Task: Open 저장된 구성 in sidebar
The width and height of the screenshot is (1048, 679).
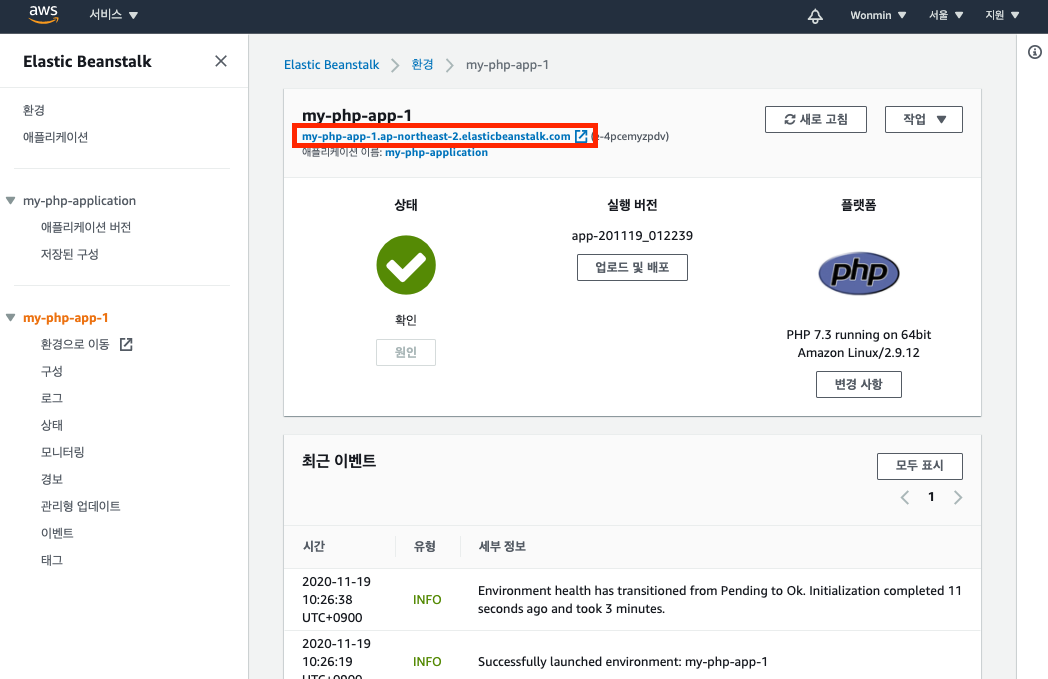Action: (70, 254)
